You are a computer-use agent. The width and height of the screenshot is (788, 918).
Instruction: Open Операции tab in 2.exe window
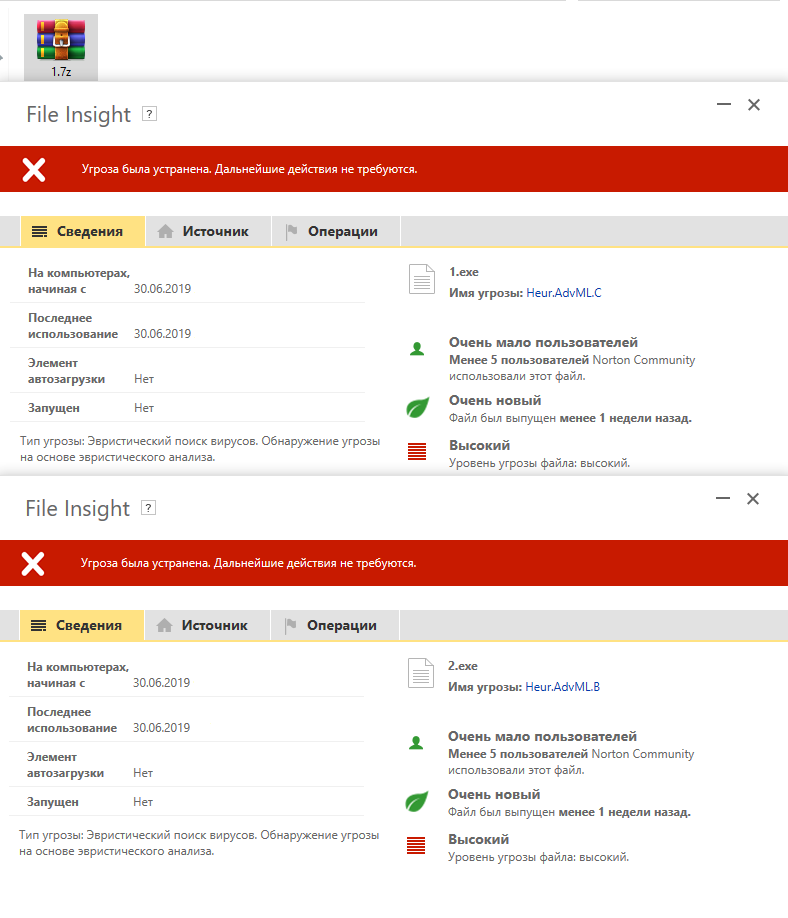click(x=335, y=625)
